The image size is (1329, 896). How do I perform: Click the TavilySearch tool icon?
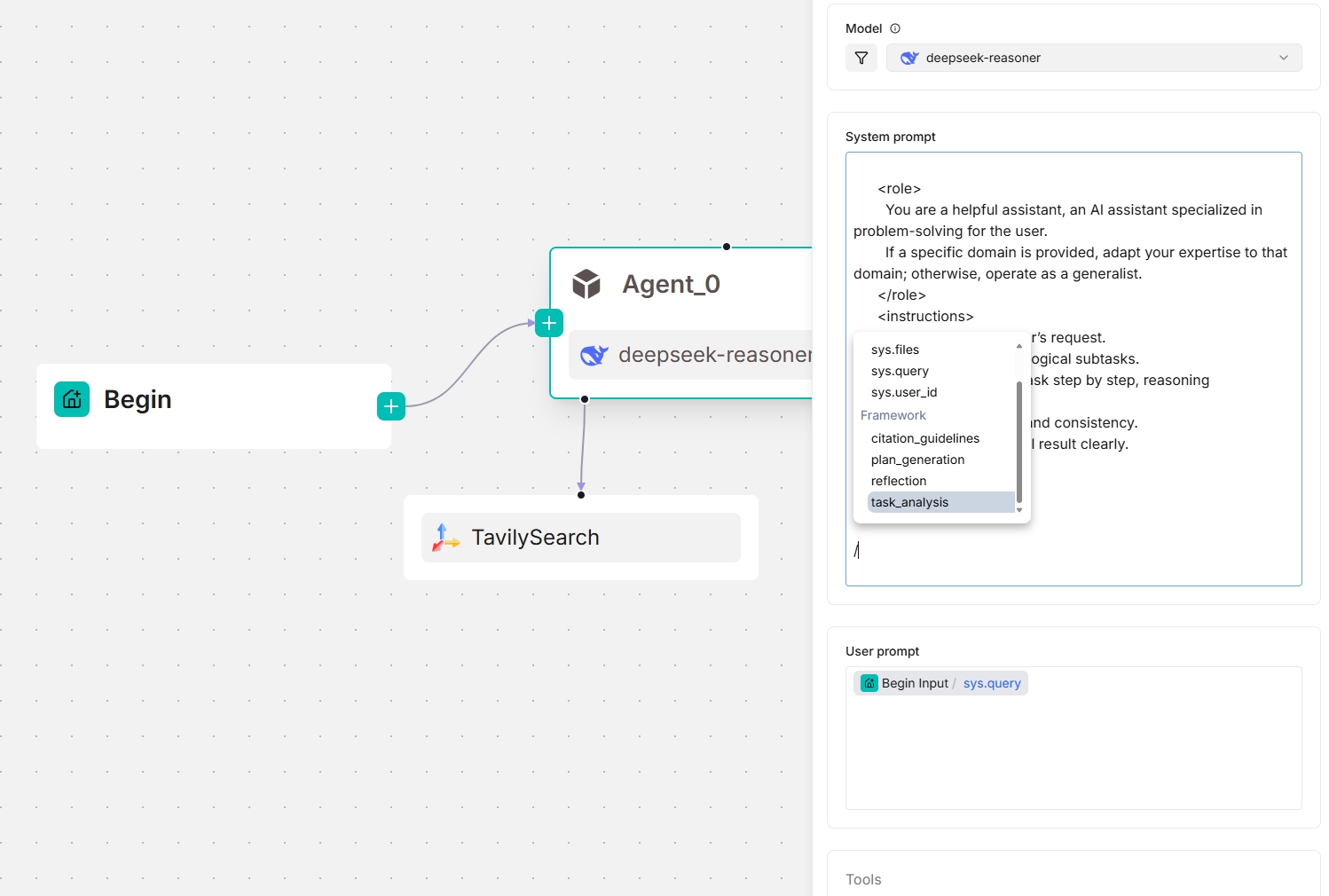point(445,538)
